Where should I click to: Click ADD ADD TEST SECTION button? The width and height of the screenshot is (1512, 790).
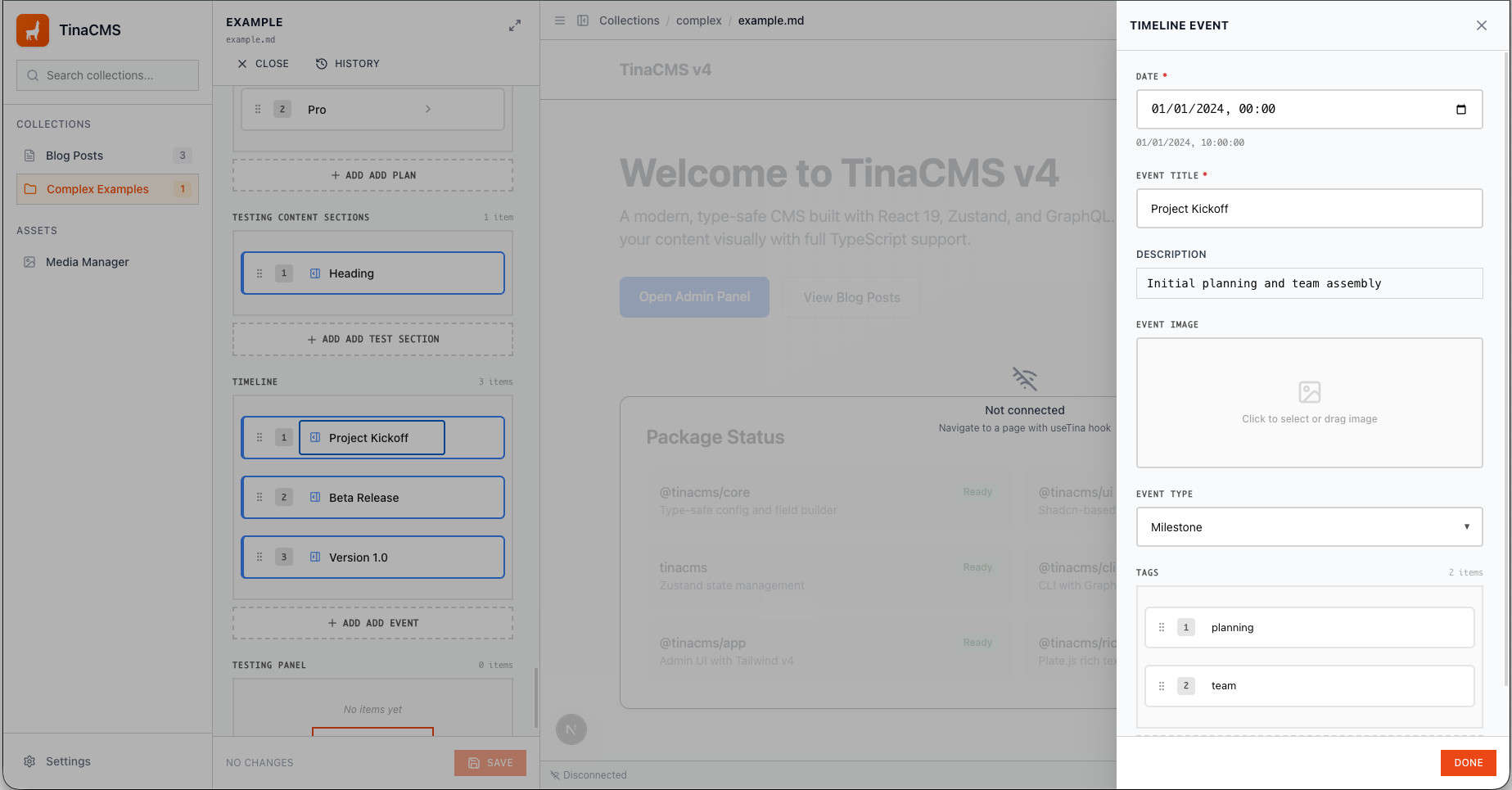click(x=373, y=339)
